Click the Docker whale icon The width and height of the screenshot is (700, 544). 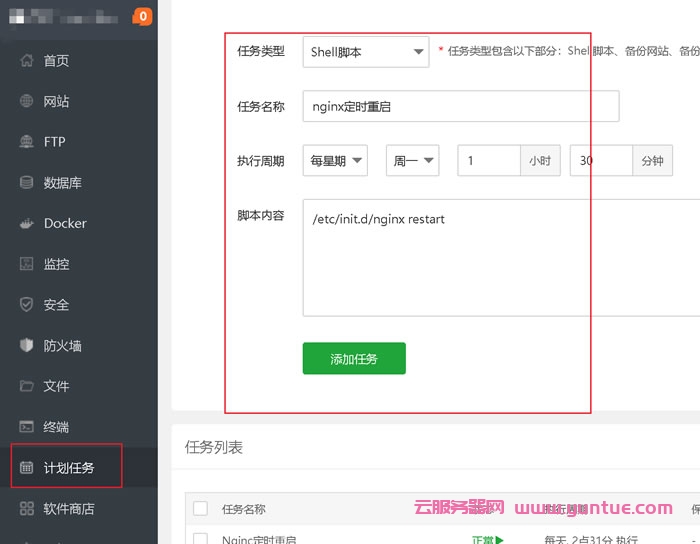click(x=27, y=224)
